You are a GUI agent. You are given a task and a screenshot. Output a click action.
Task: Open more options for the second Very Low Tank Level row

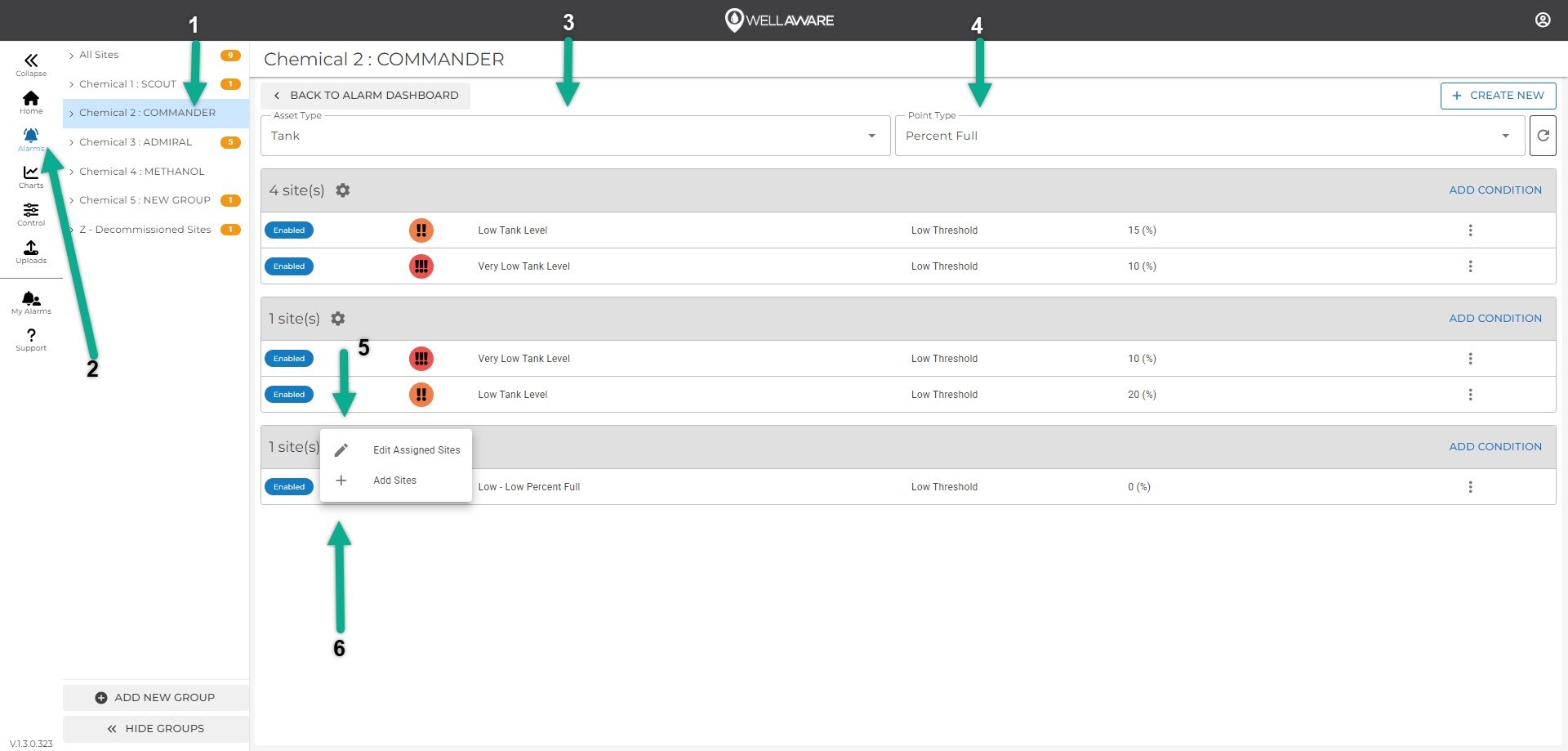tap(1470, 359)
